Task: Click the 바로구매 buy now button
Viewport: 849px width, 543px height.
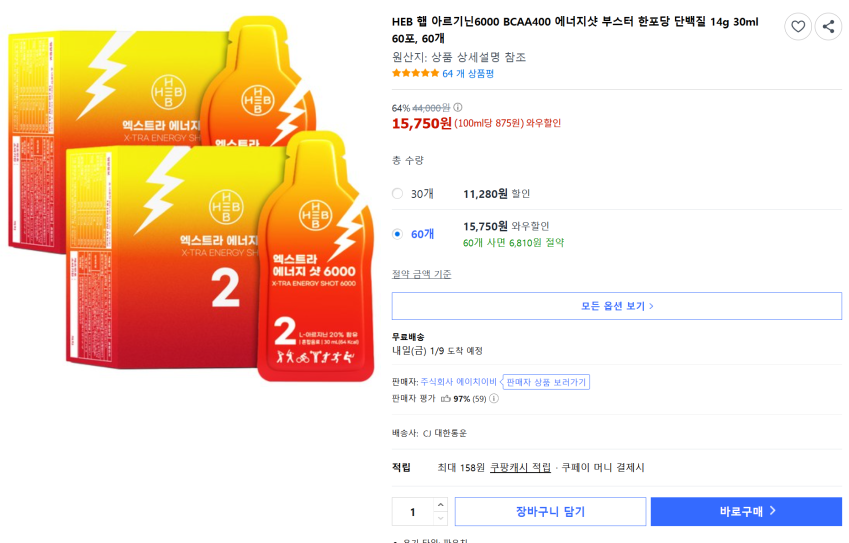Action: click(746, 512)
